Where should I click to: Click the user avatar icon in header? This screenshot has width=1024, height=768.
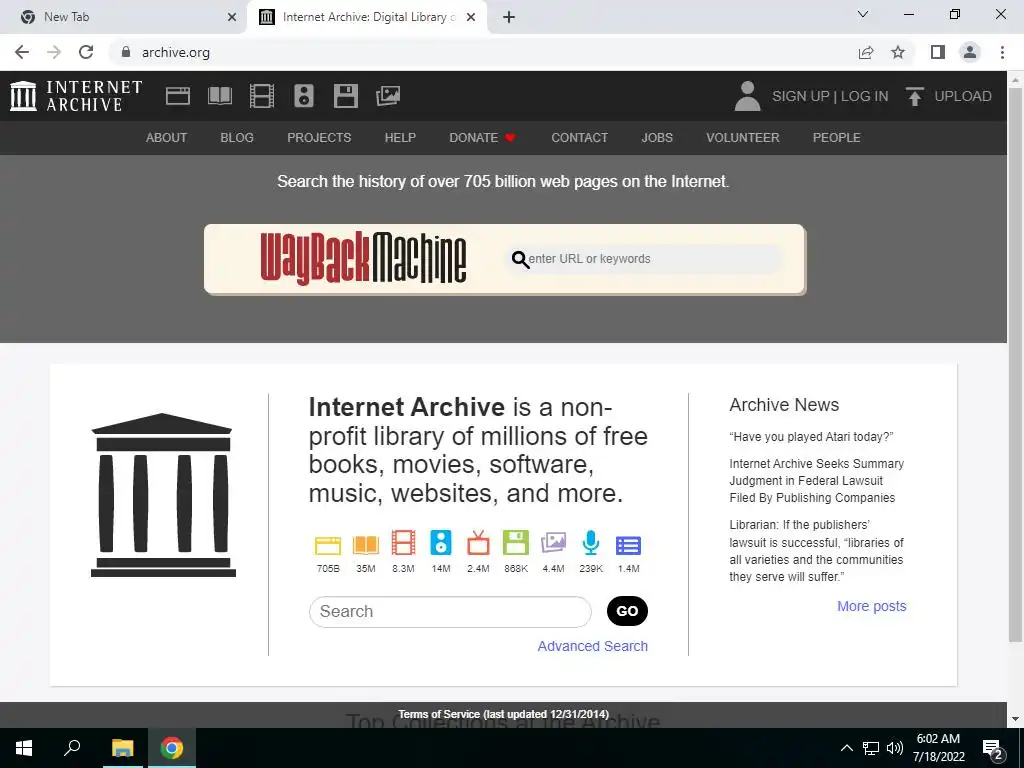(x=747, y=96)
